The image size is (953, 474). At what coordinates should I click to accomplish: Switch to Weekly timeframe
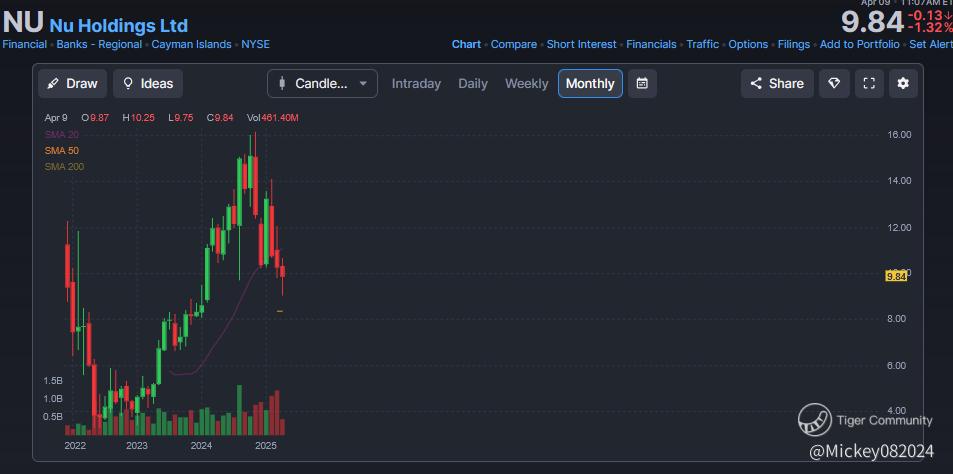pos(526,84)
